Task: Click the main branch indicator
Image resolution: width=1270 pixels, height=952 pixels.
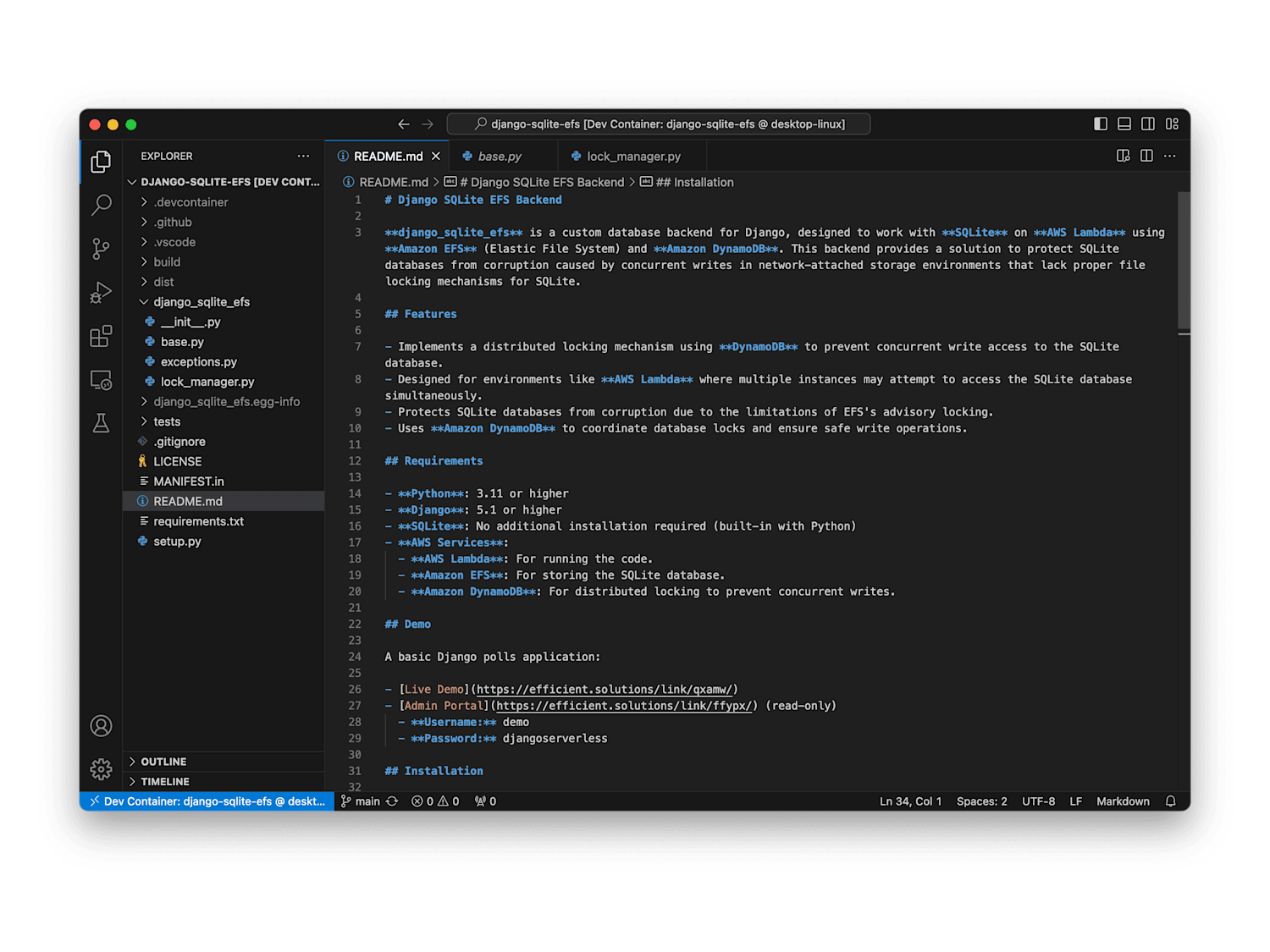Action: (x=361, y=801)
